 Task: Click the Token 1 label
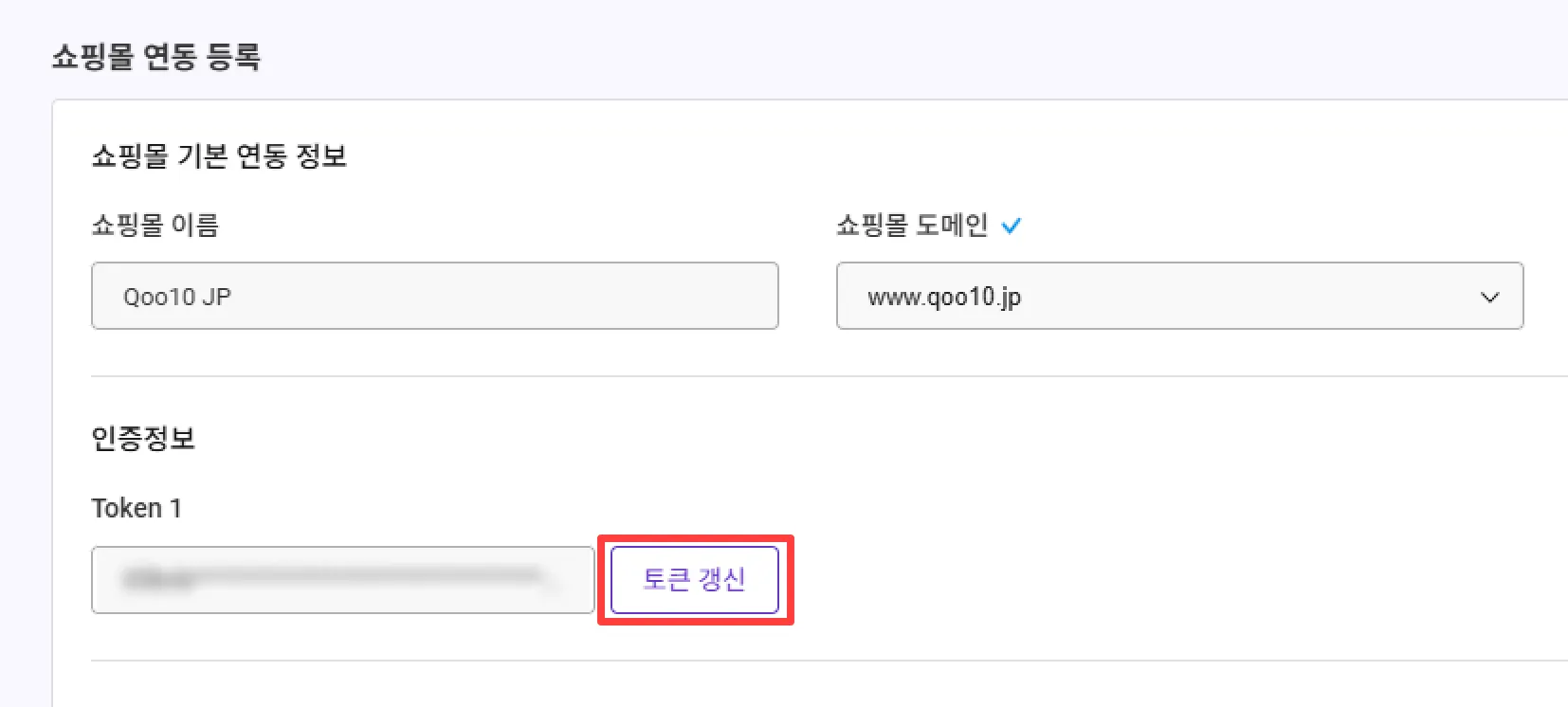tap(137, 509)
